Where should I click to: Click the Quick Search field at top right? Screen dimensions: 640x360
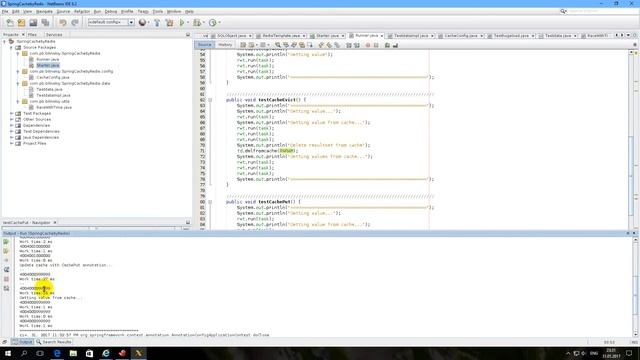(x=599, y=11)
